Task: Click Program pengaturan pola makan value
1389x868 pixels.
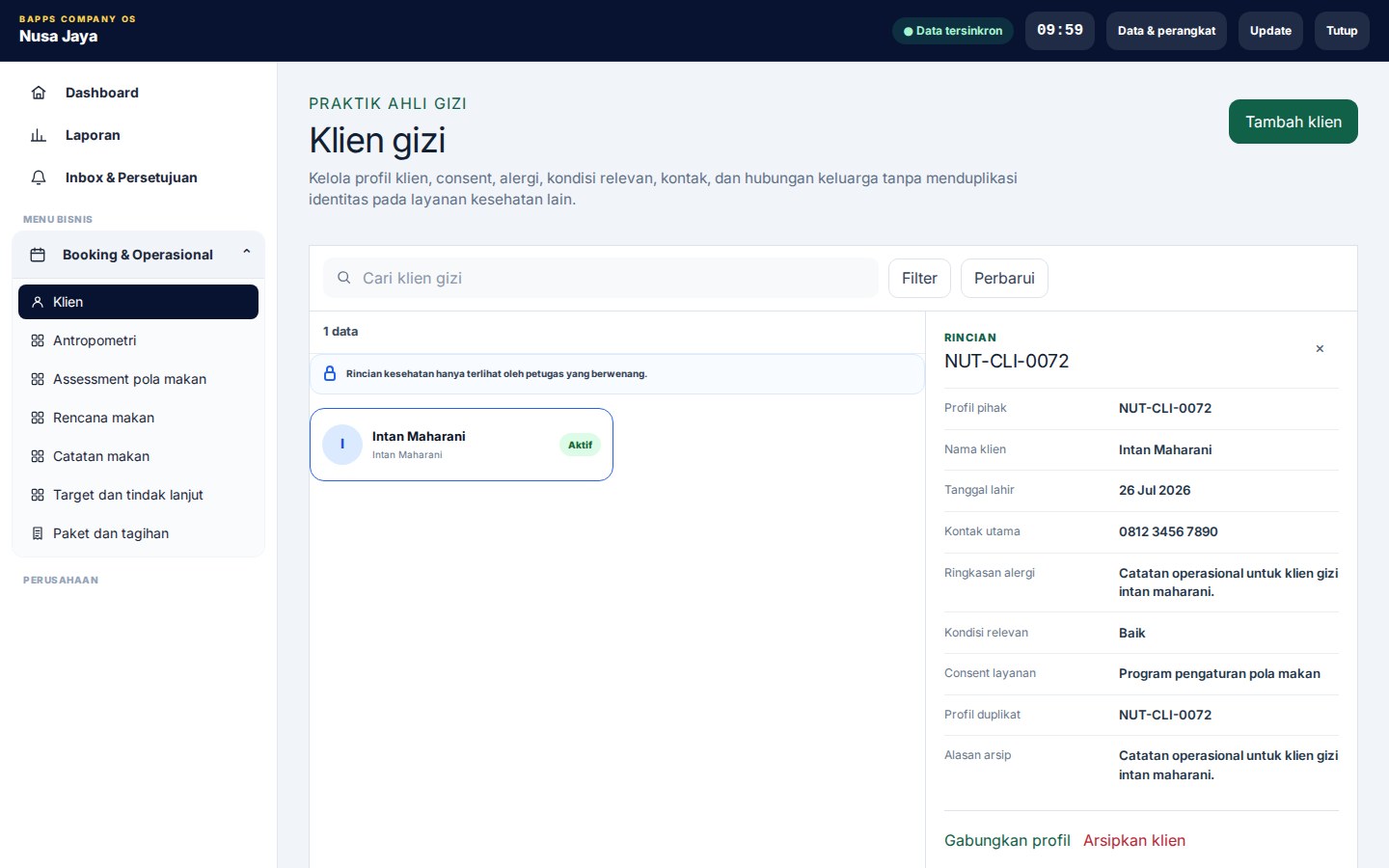Action: (x=1219, y=673)
